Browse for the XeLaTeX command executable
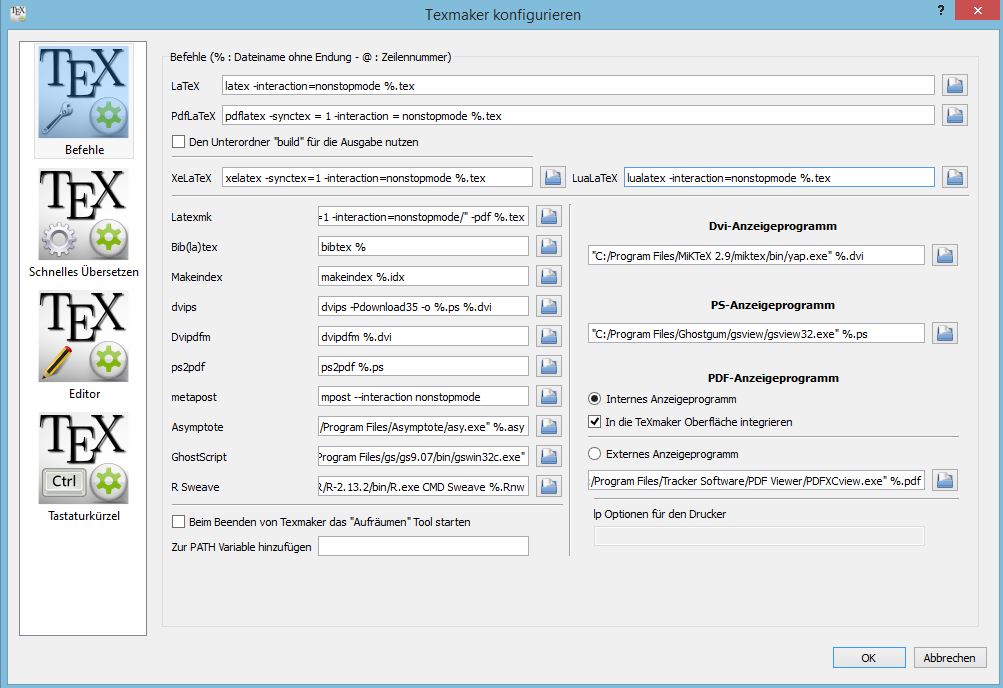This screenshot has height=688, width=1003. (553, 177)
